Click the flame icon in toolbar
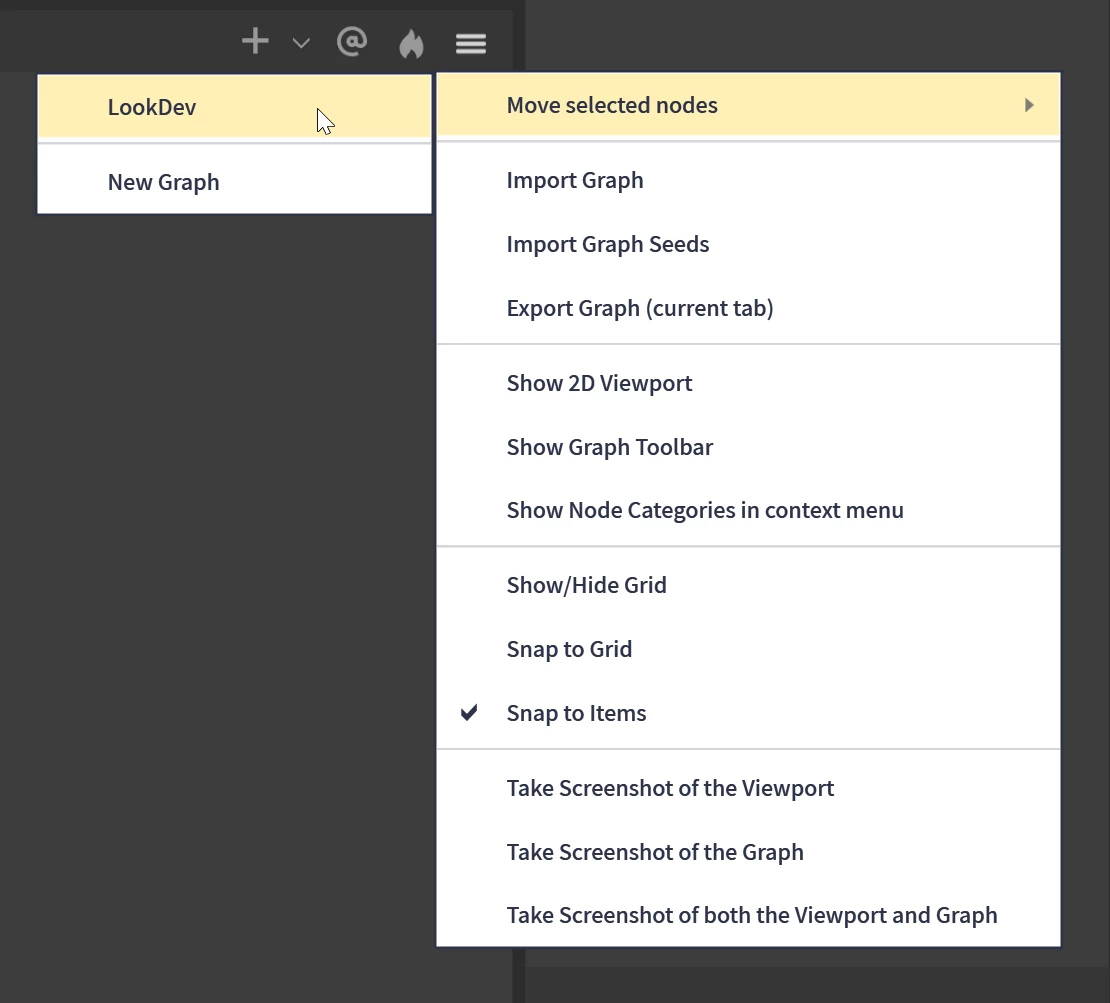The height and width of the screenshot is (1003, 1110). click(x=411, y=43)
